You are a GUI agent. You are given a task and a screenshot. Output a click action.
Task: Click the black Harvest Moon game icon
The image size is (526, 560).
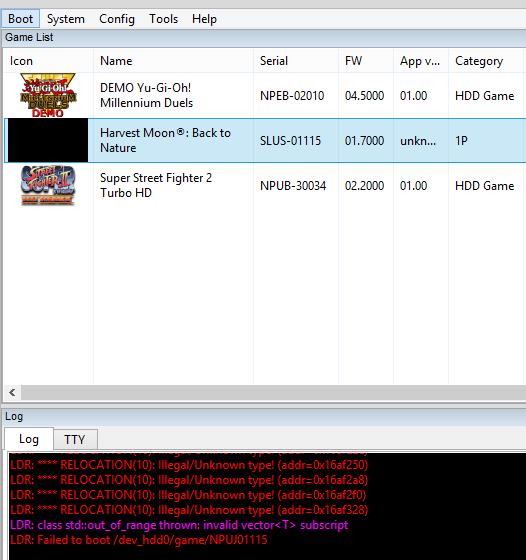pos(48,140)
